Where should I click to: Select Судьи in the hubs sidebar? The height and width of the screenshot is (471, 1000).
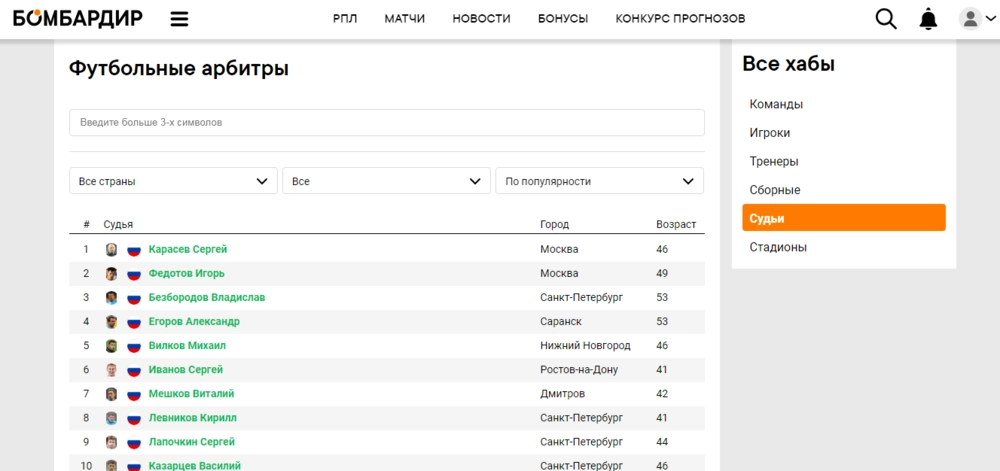tap(843, 218)
